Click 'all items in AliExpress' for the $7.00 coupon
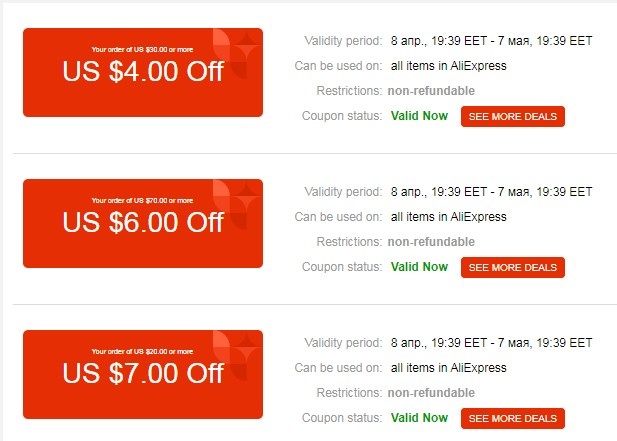This screenshot has width=617, height=441. click(448, 368)
